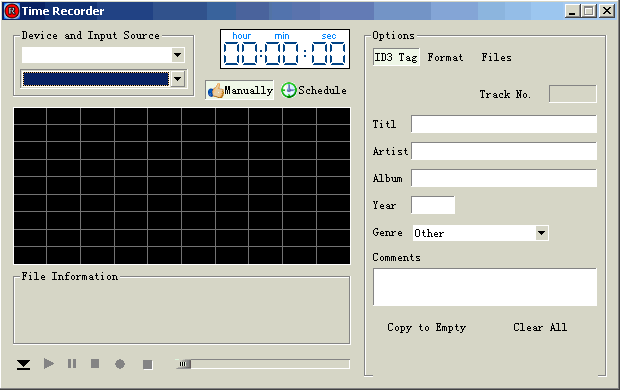Switch to Schedule mode with clock icon
This screenshot has height=390, width=620.
pos(314,90)
